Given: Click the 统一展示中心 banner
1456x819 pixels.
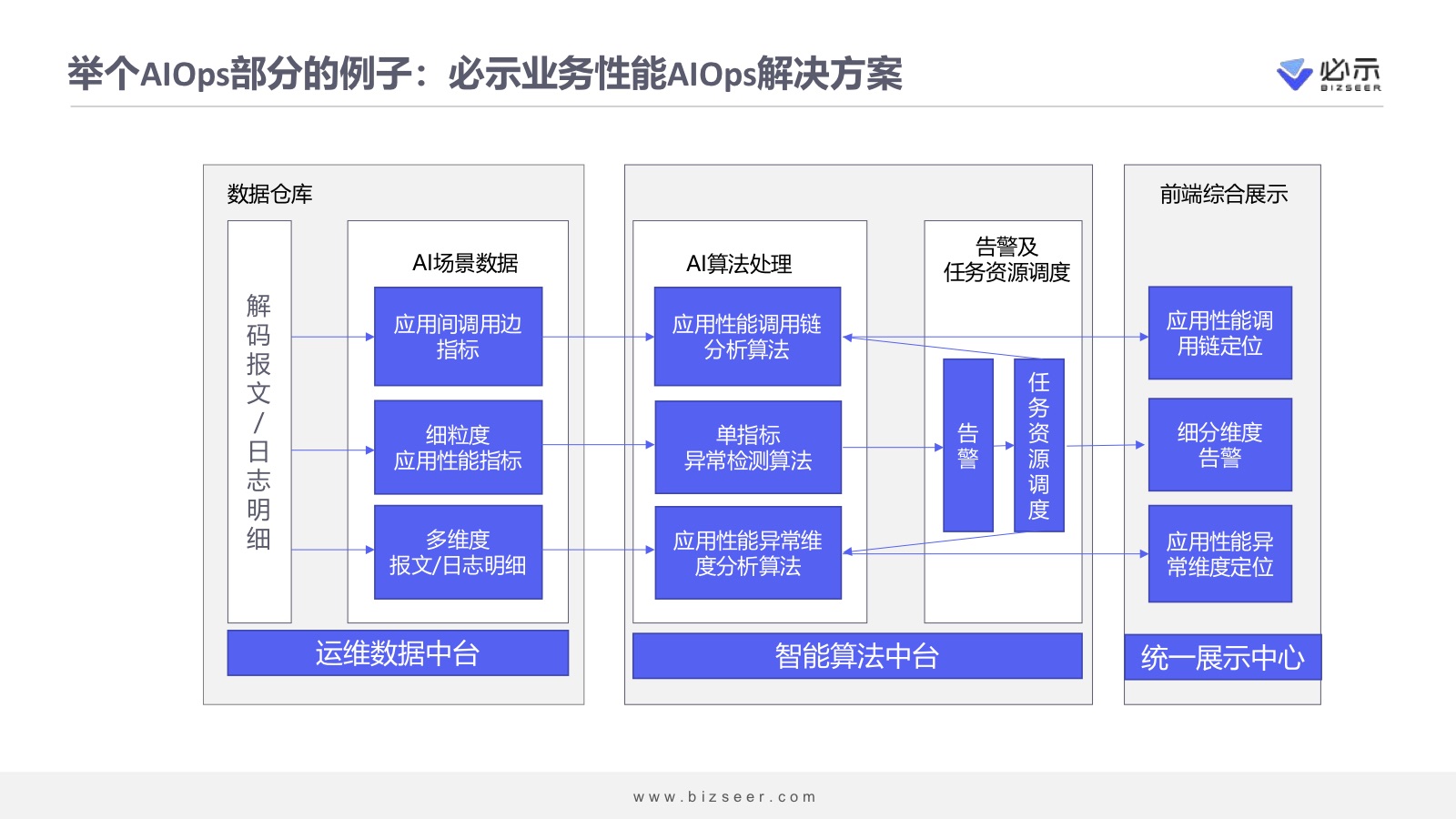Looking at the screenshot, I should click(x=1222, y=657).
